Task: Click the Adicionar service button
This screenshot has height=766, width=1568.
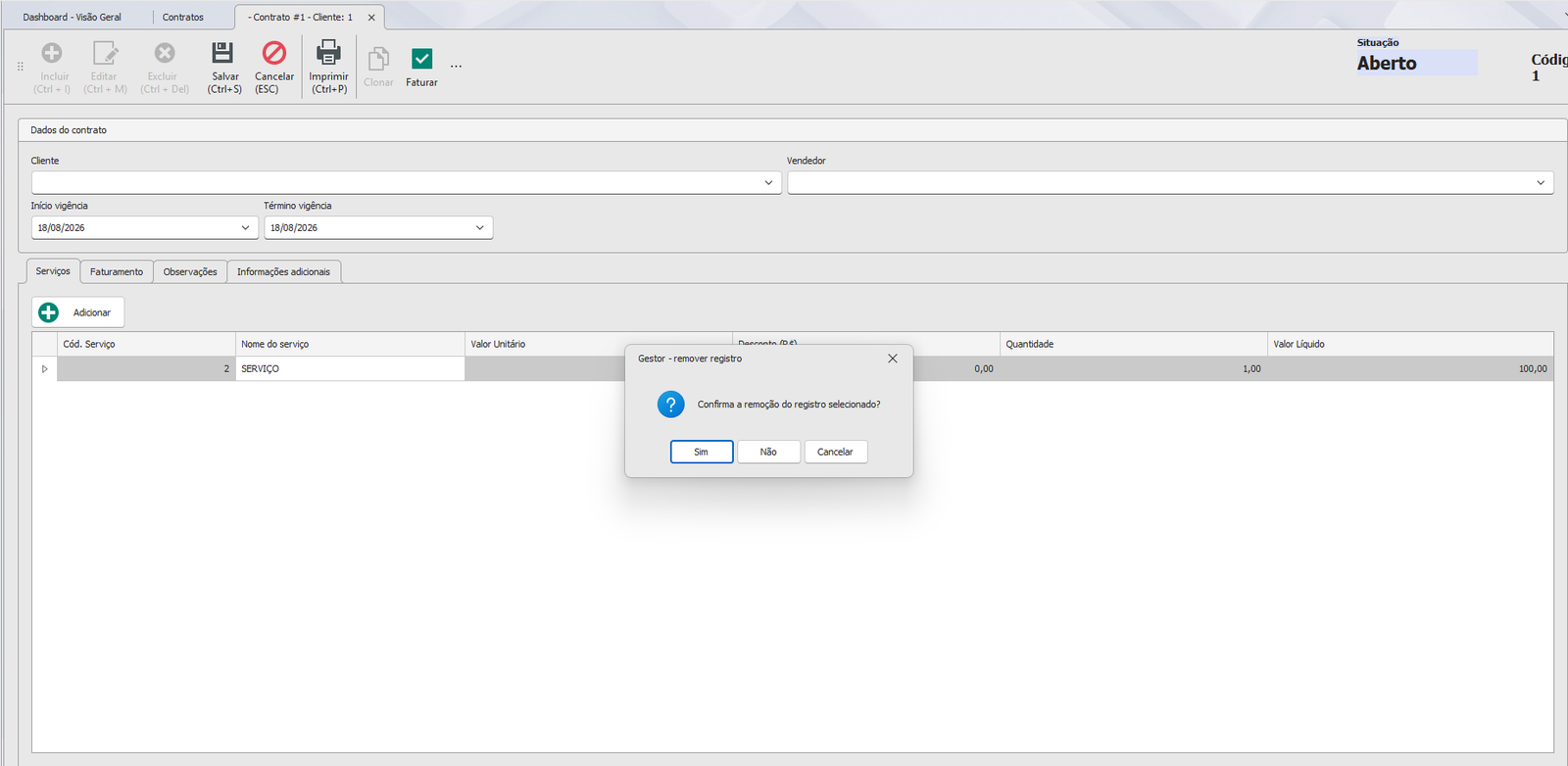Action: (x=78, y=312)
